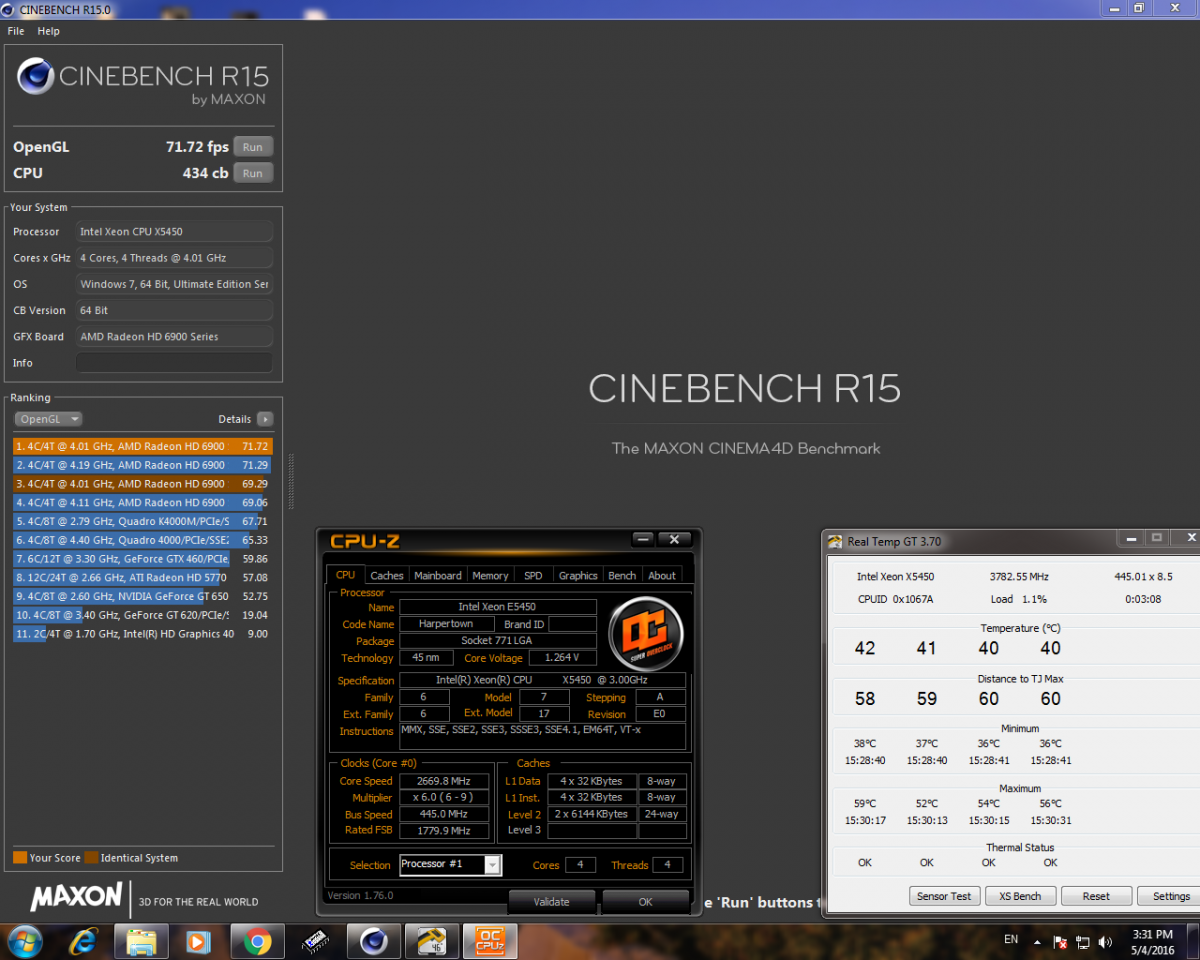This screenshot has width=1200, height=960.
Task: Switch to Cinebench via its taskbar icon
Action: (373, 941)
